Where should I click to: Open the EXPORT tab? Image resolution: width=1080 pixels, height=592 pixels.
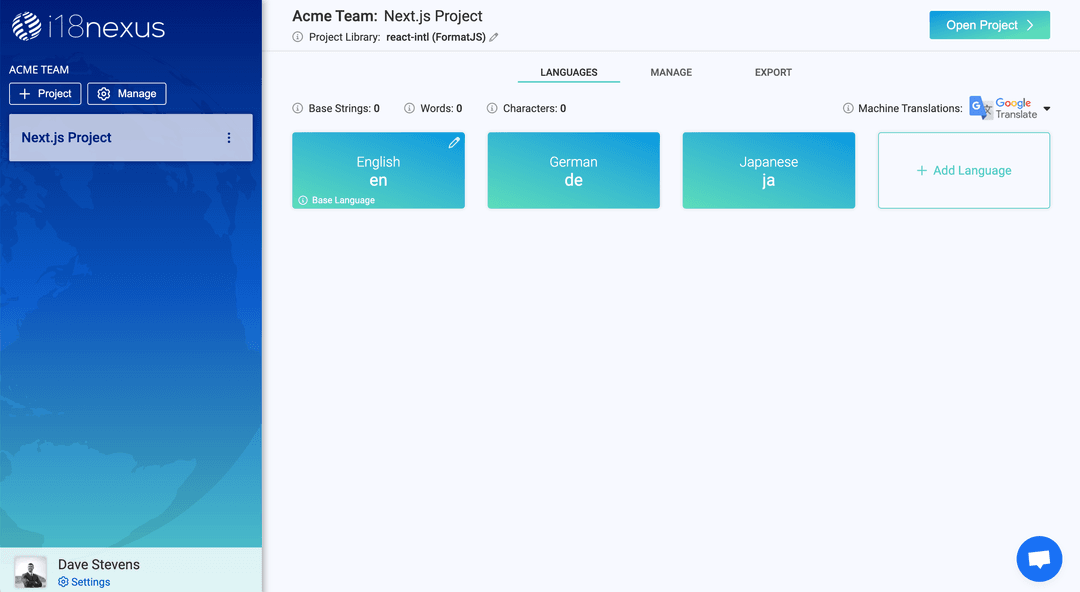point(773,72)
